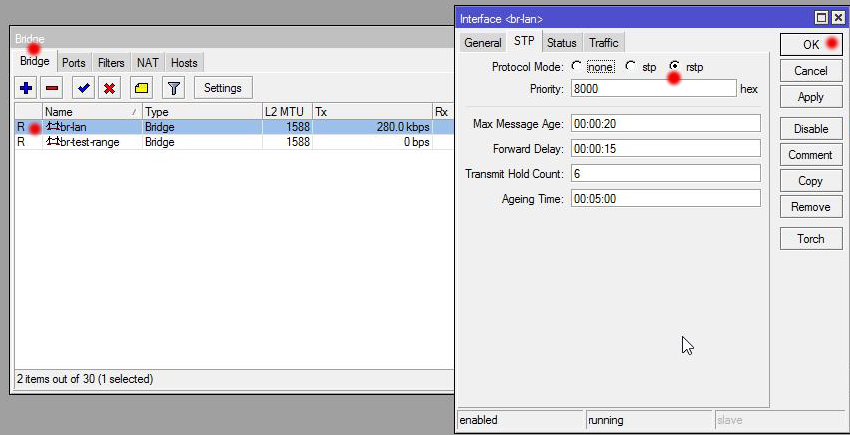Image resolution: width=850 pixels, height=435 pixels.
Task: Open bridge Settings button
Action: point(223,88)
